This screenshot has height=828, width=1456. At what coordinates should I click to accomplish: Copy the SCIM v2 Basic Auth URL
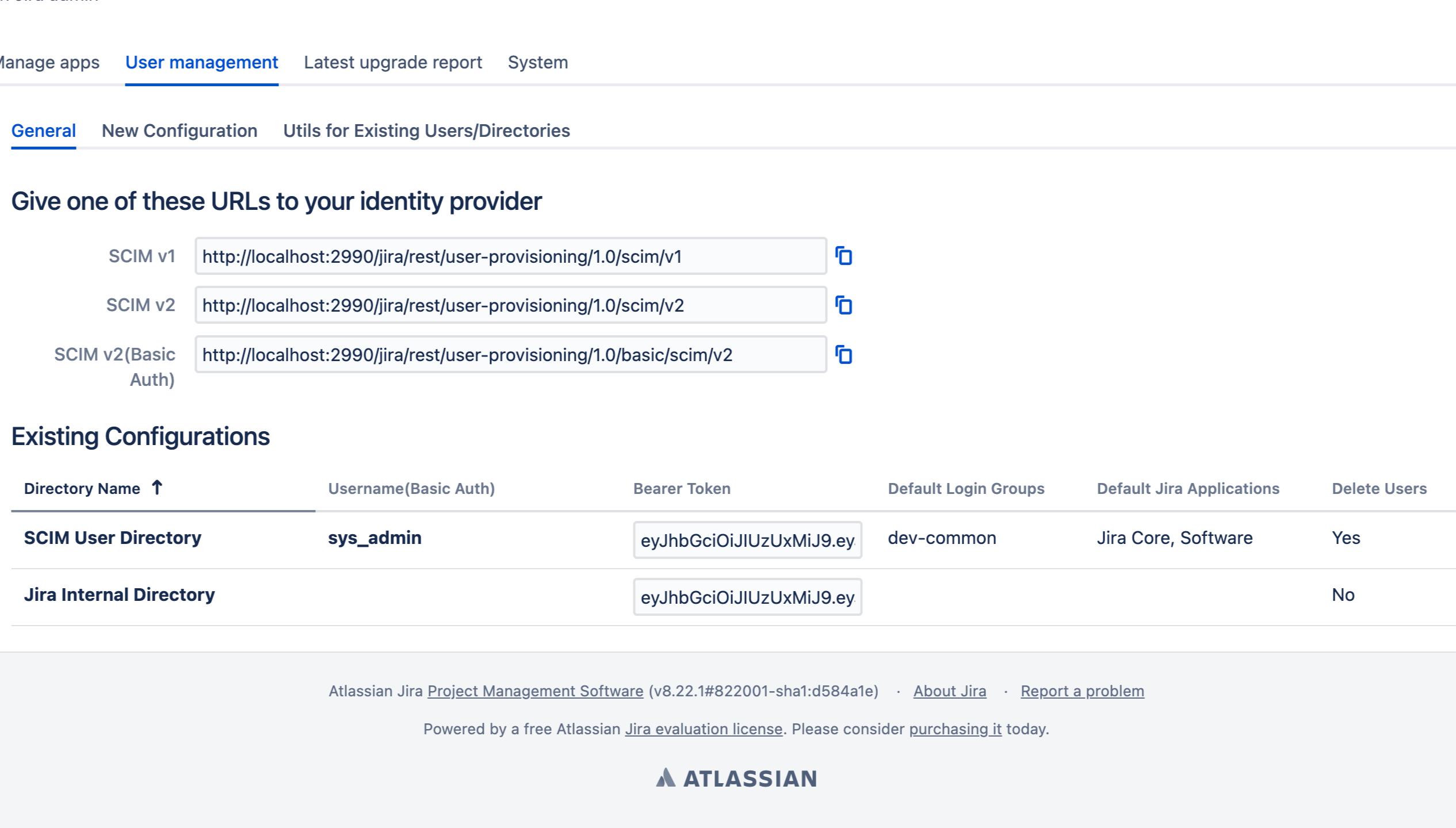[843, 355]
